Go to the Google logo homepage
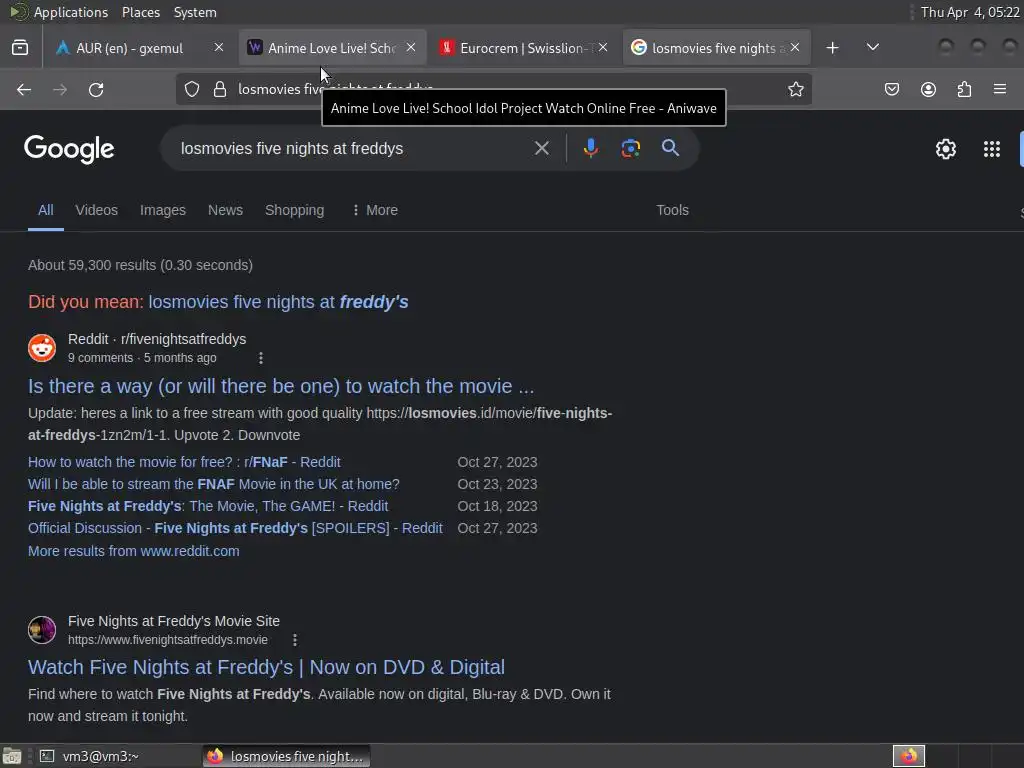 click(69, 150)
